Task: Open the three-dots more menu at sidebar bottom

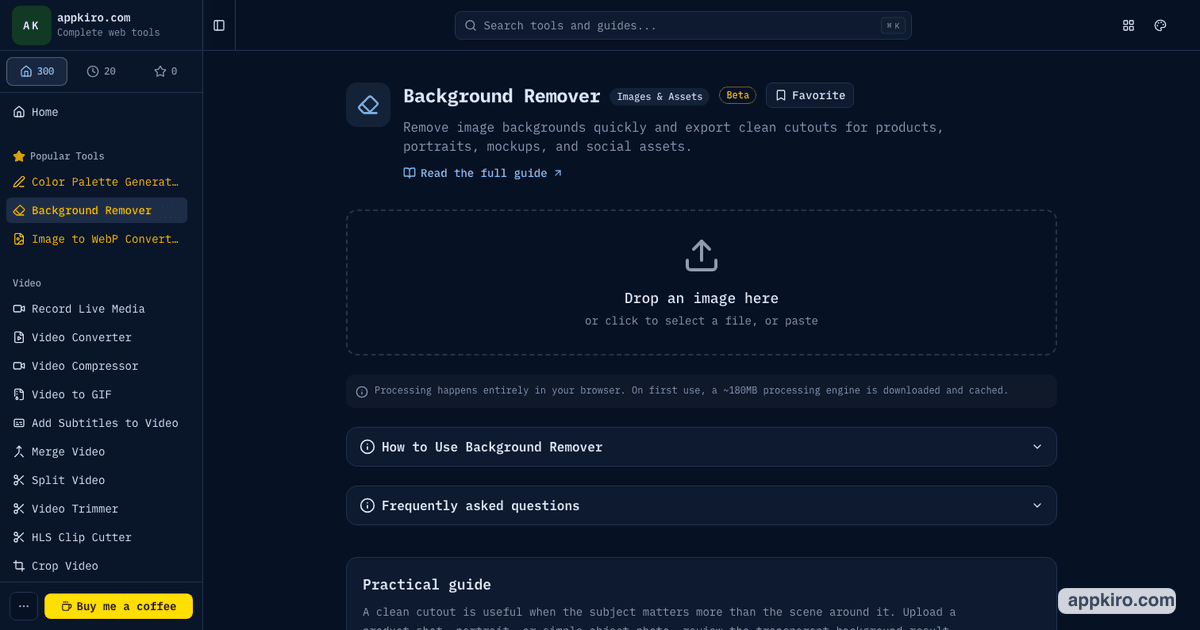Action: [x=24, y=606]
